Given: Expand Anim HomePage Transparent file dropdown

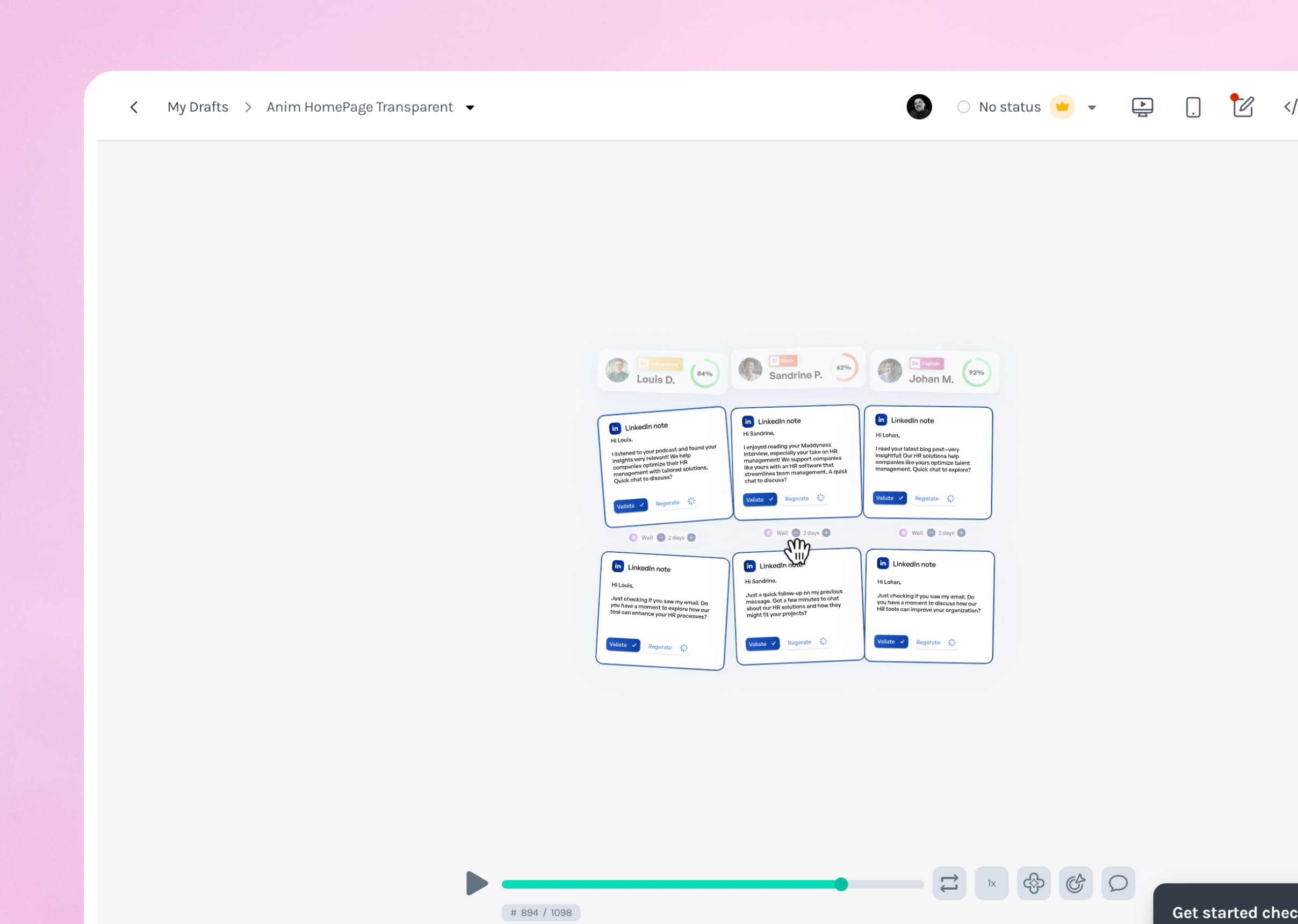Looking at the screenshot, I should pos(470,107).
